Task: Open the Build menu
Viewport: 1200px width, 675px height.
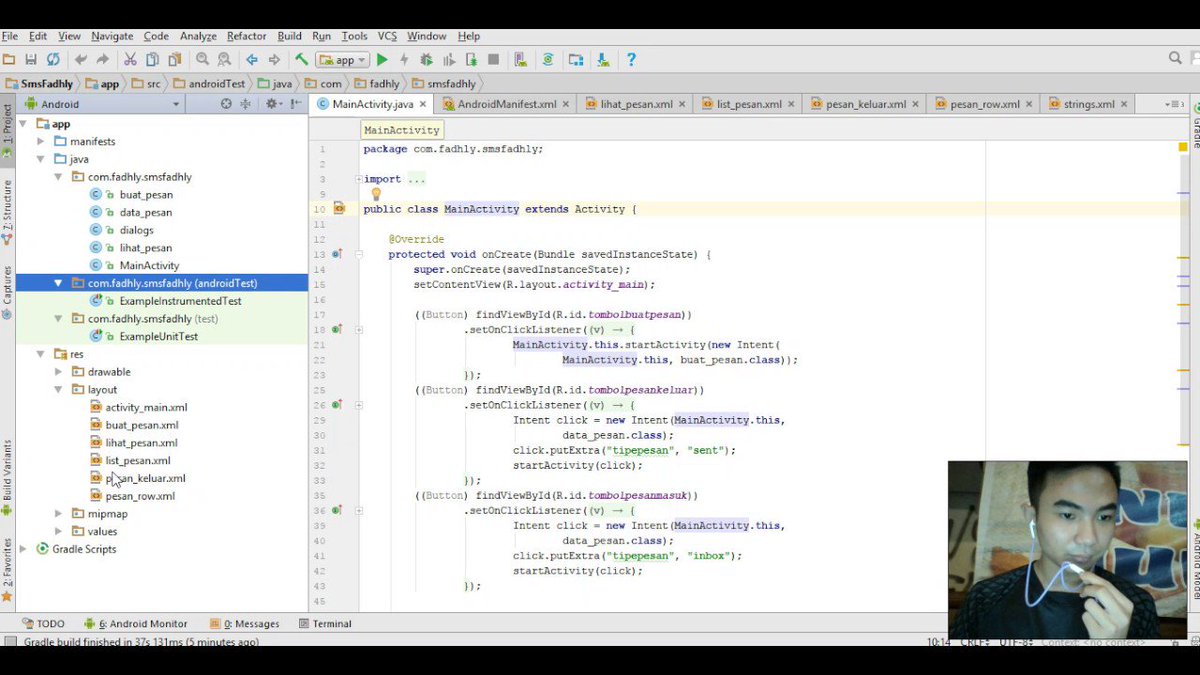Action: pyautogui.click(x=290, y=36)
